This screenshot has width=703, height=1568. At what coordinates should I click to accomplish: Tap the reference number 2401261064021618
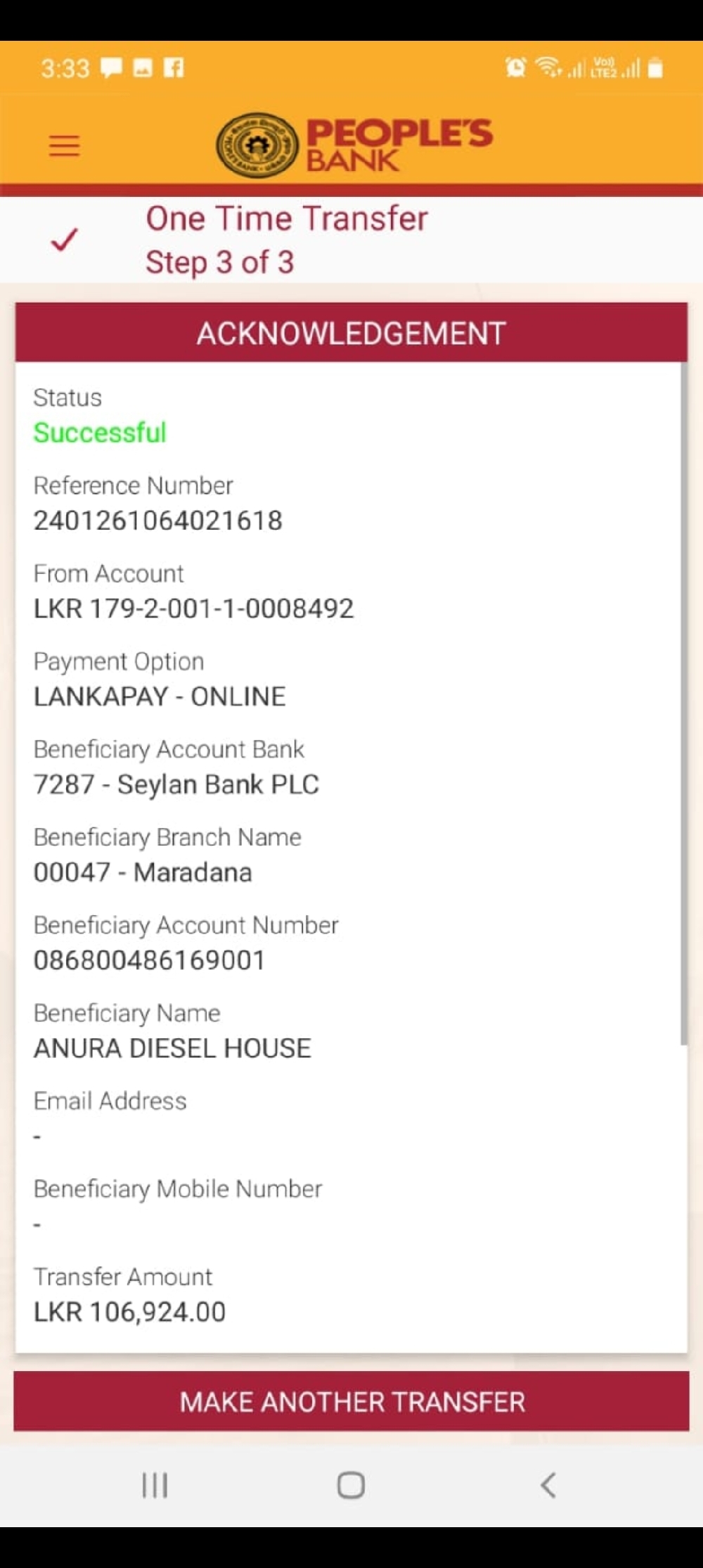[x=158, y=521]
